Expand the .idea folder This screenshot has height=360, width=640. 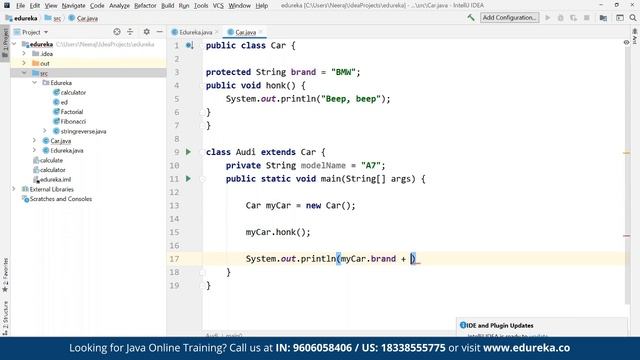point(24,53)
